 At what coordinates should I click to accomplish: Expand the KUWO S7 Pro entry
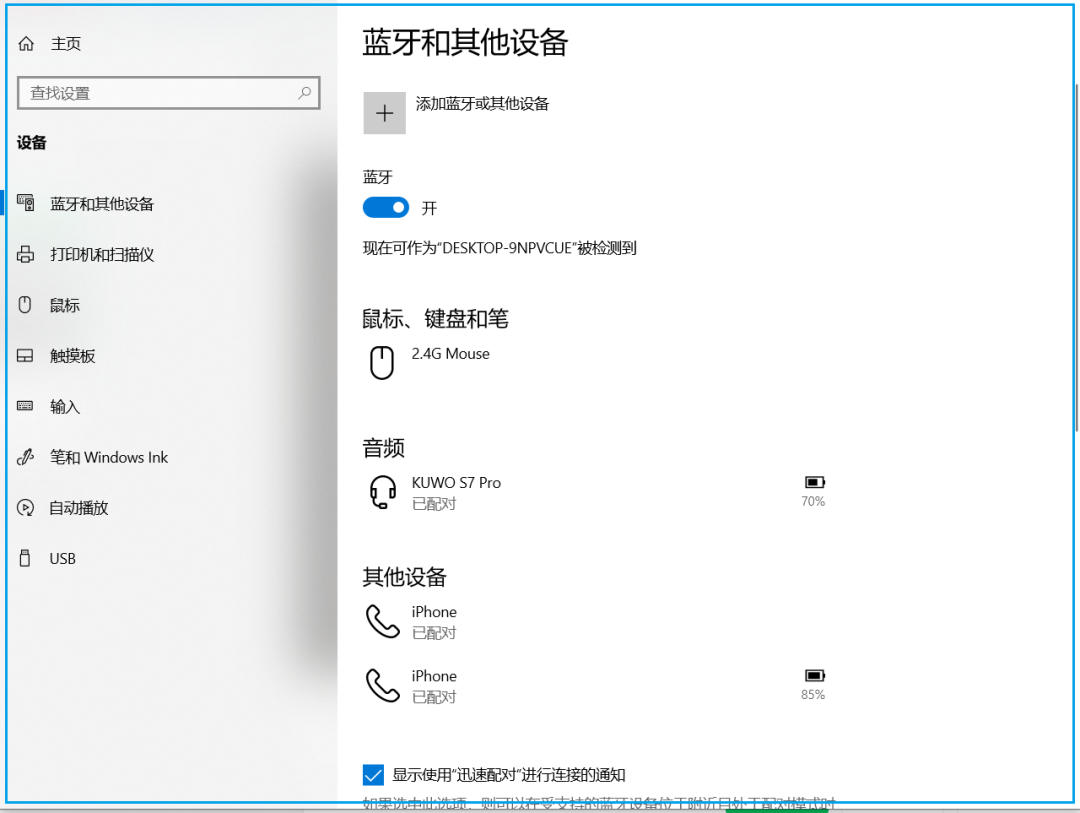(457, 491)
